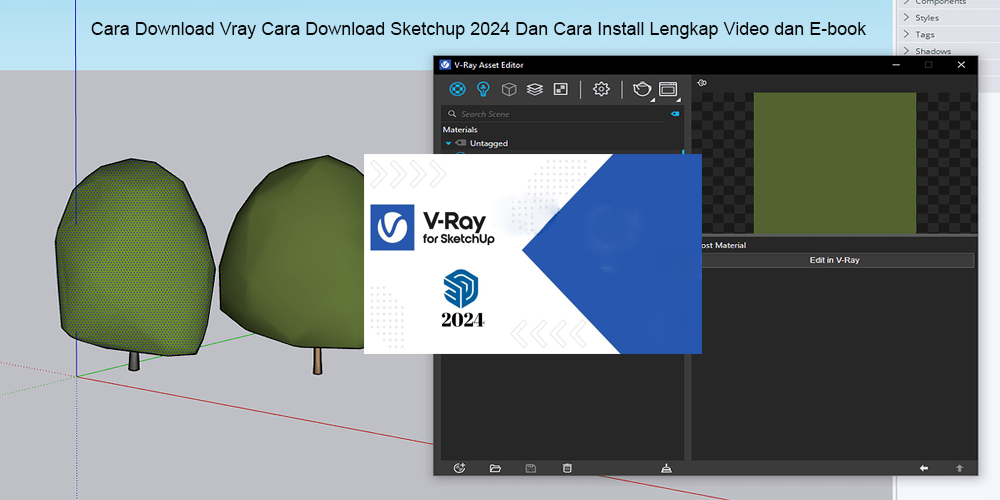Go up with the up arrow icon
Screen dimensions: 1000x500
coord(959,468)
